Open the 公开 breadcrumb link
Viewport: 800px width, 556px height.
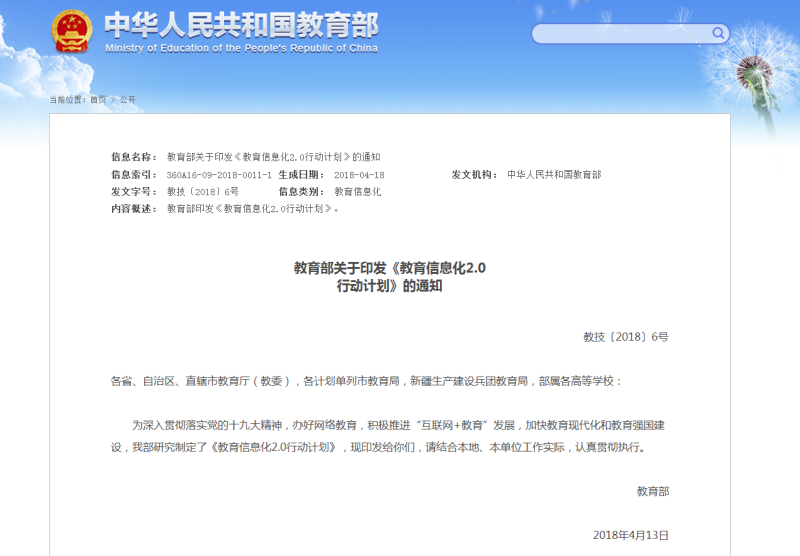point(128,99)
